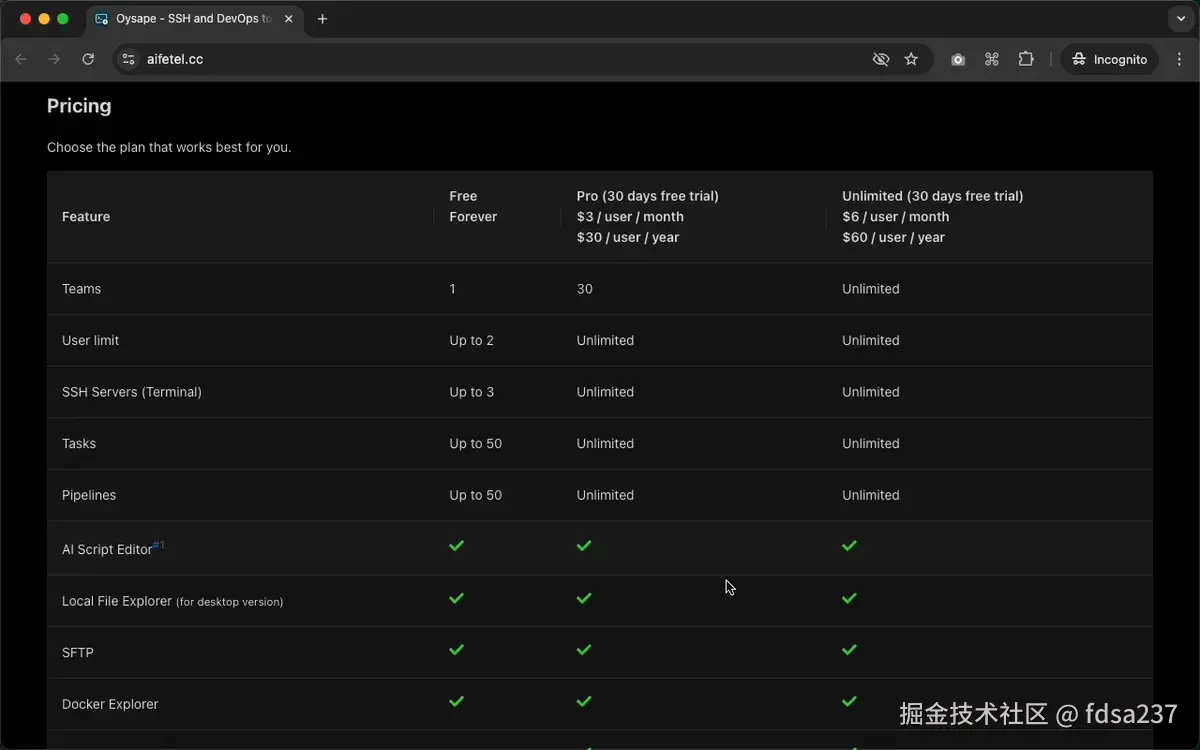Open the Chrome three-dot menu
The image size is (1200, 750).
1180,60
